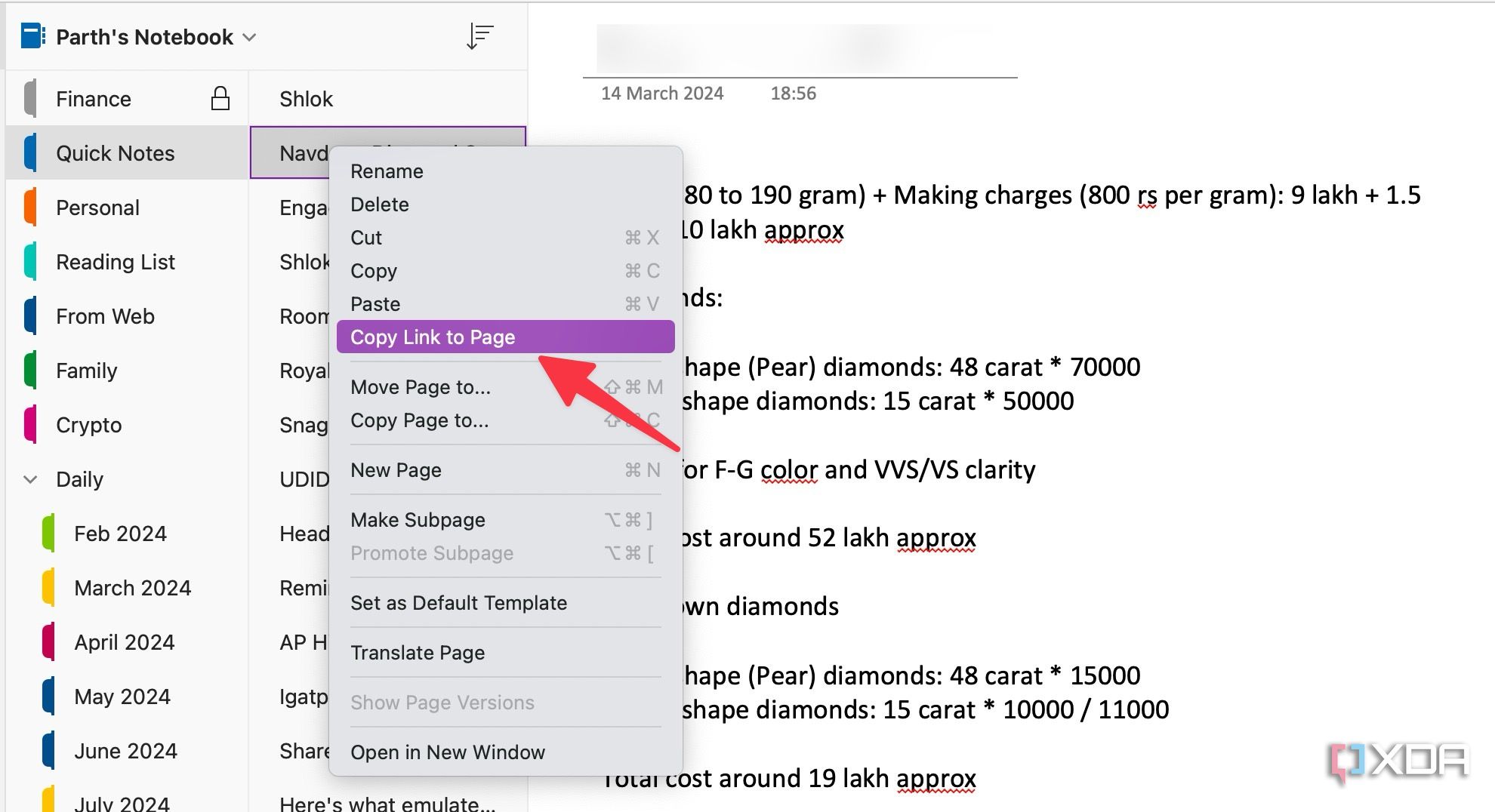Choose Translate Page in the context menu
1495x812 pixels.
coord(418,652)
